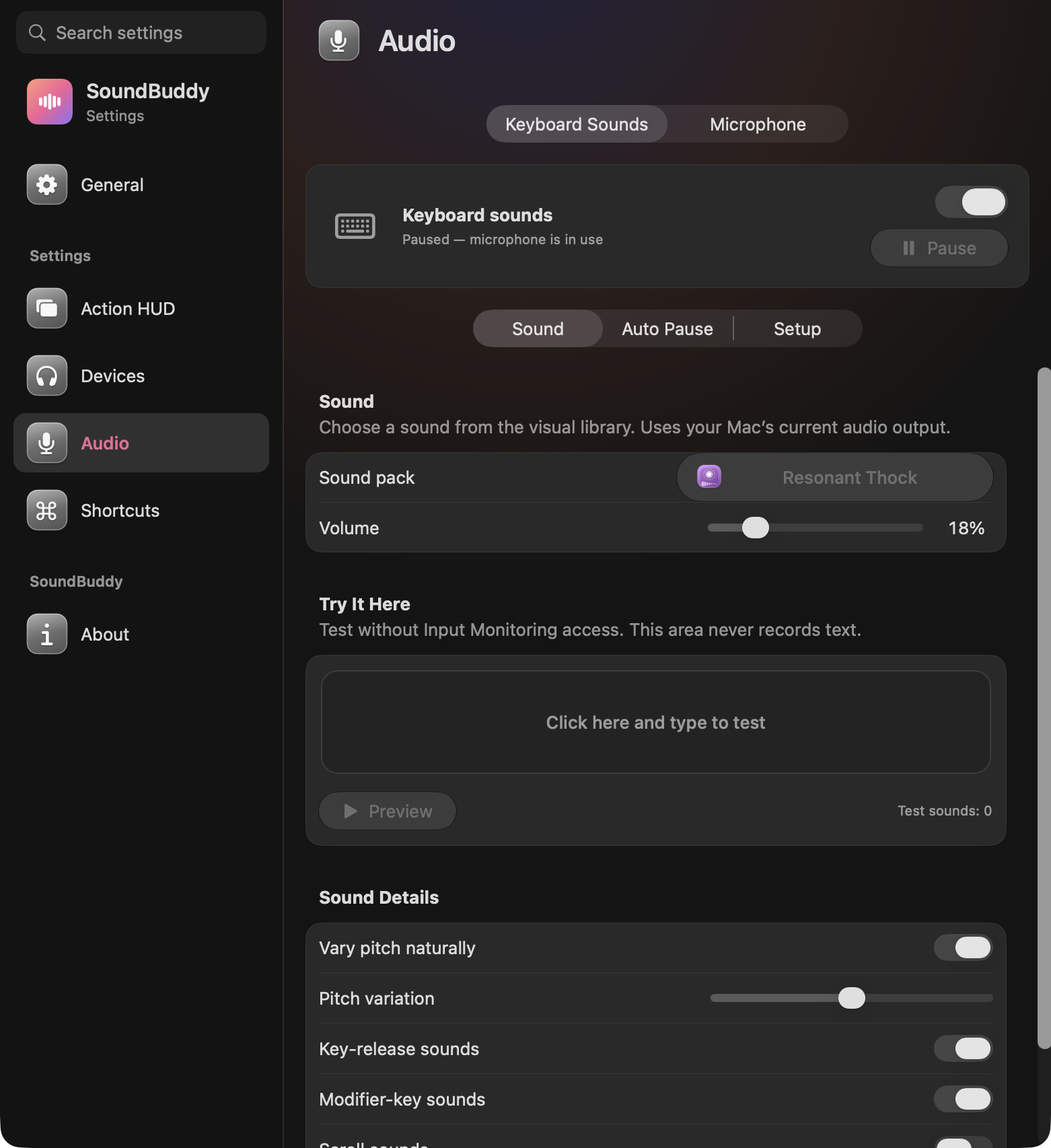Click the Pause button

(x=939, y=248)
